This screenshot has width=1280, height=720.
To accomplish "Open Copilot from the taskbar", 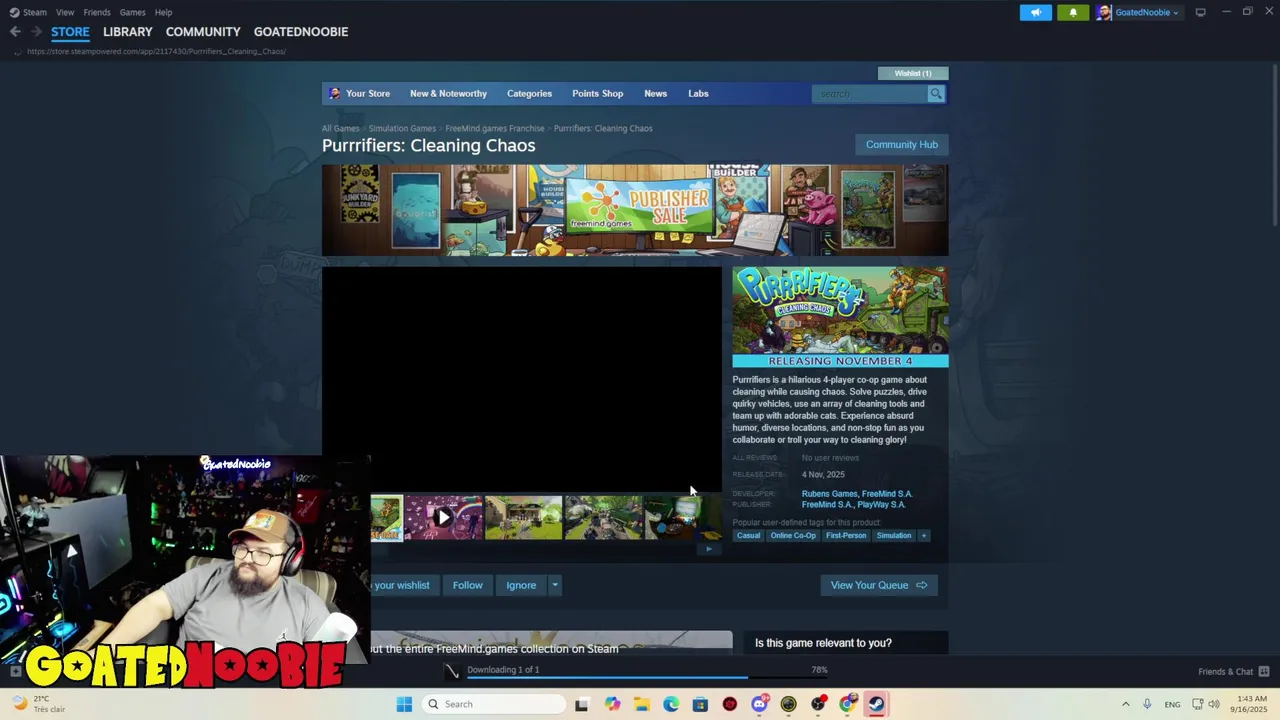I will click(x=612, y=704).
